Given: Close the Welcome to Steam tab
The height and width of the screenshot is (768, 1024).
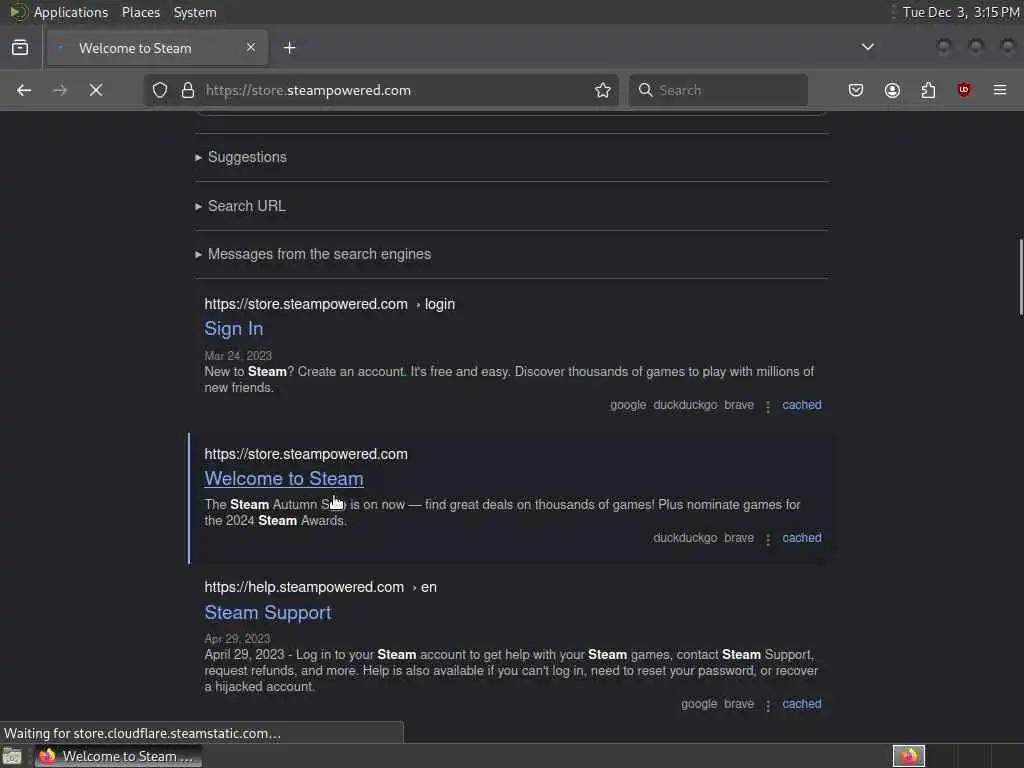Looking at the screenshot, I should tap(251, 47).
